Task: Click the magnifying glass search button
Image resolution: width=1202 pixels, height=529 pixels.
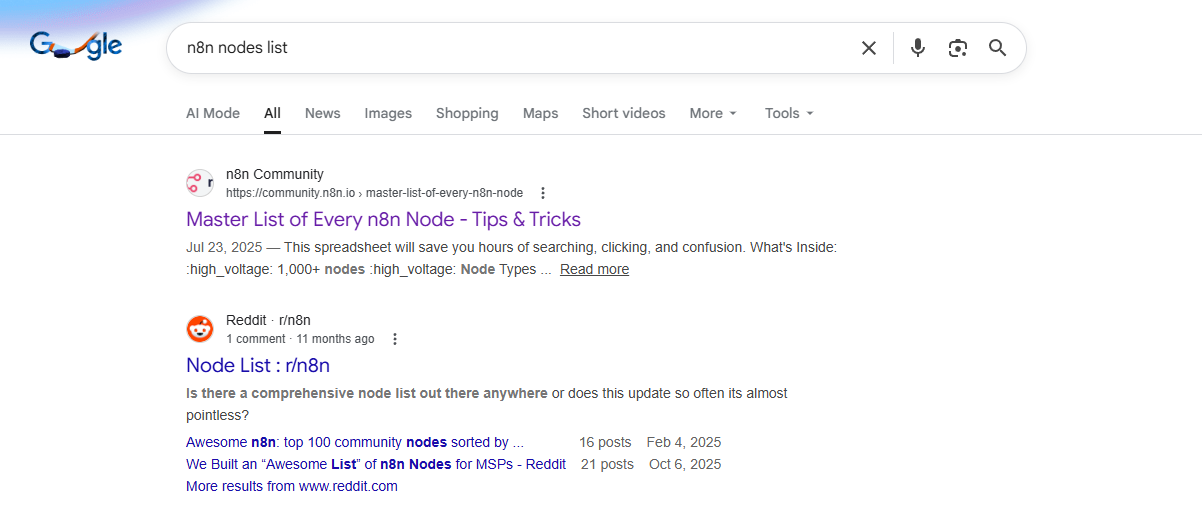Action: pos(997,48)
